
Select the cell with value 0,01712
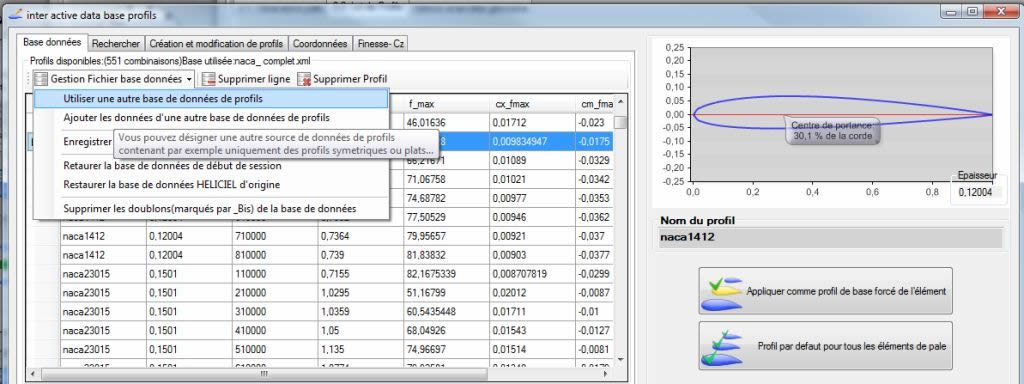(532, 123)
